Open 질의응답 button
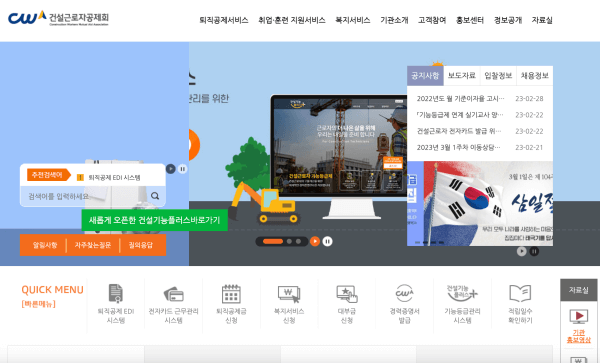 (x=140, y=245)
